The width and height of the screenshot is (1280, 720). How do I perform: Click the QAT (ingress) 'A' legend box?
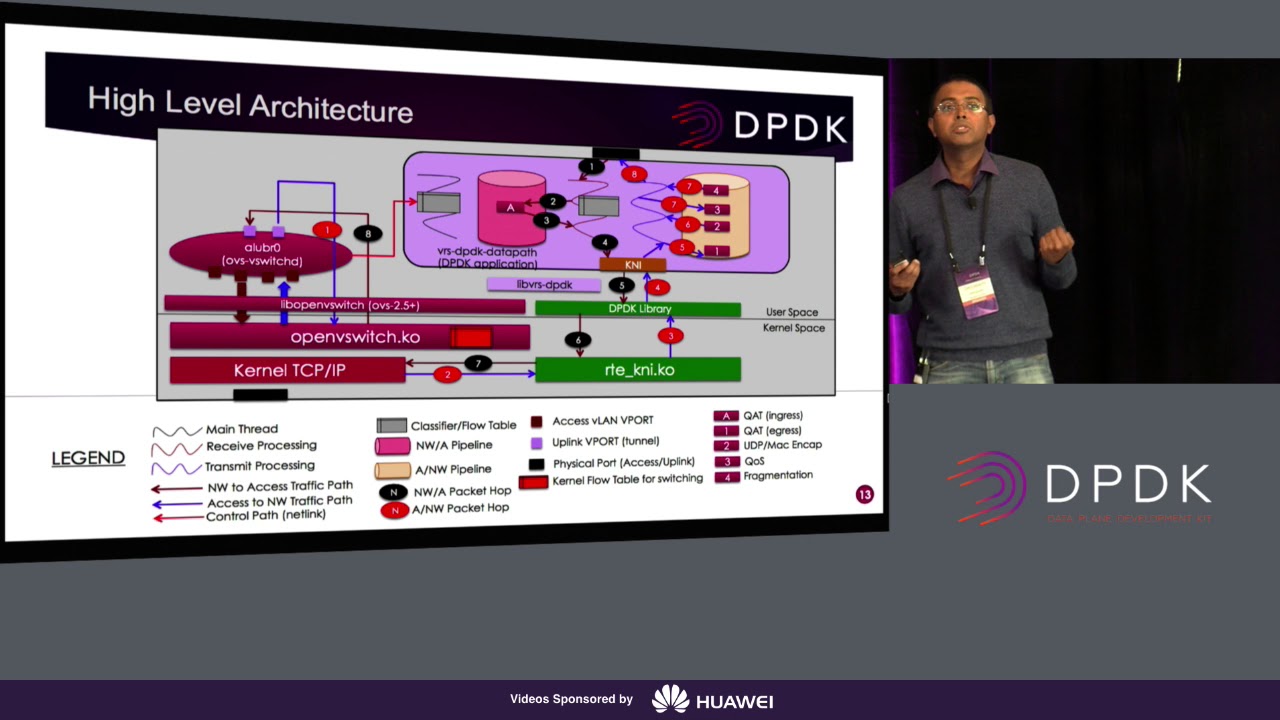[x=725, y=416]
